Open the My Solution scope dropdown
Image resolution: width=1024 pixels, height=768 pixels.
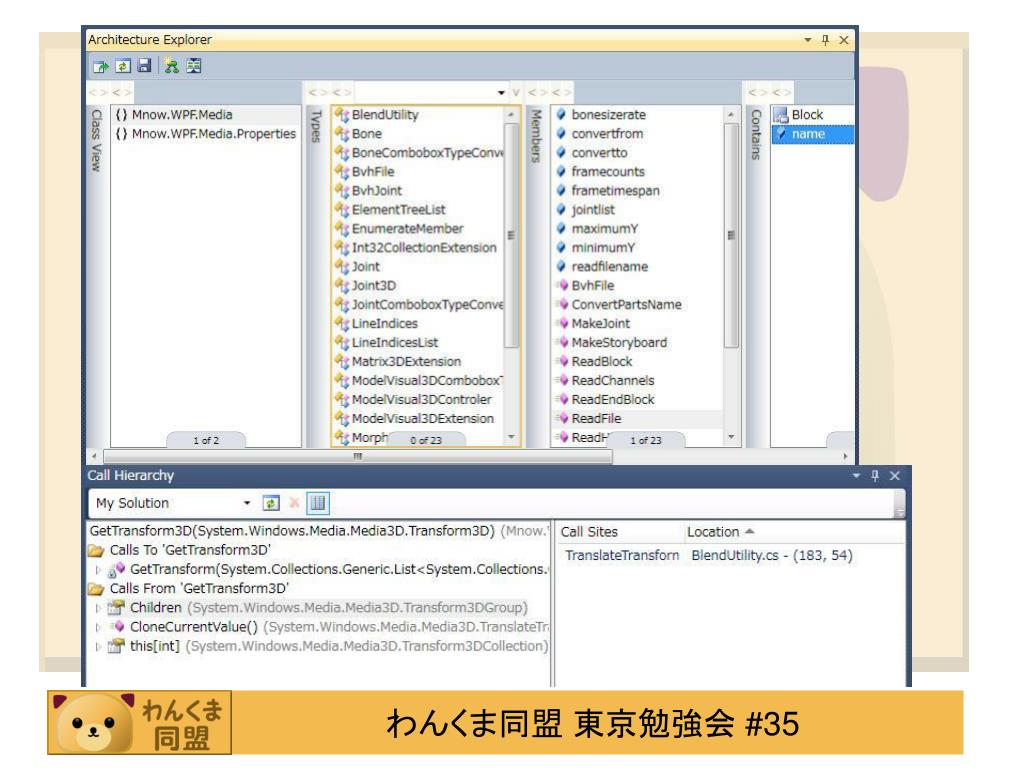pos(247,503)
